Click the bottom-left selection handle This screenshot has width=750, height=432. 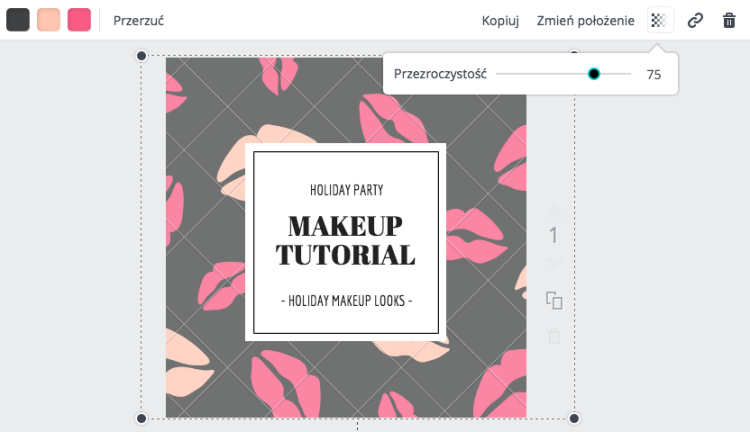[141, 419]
